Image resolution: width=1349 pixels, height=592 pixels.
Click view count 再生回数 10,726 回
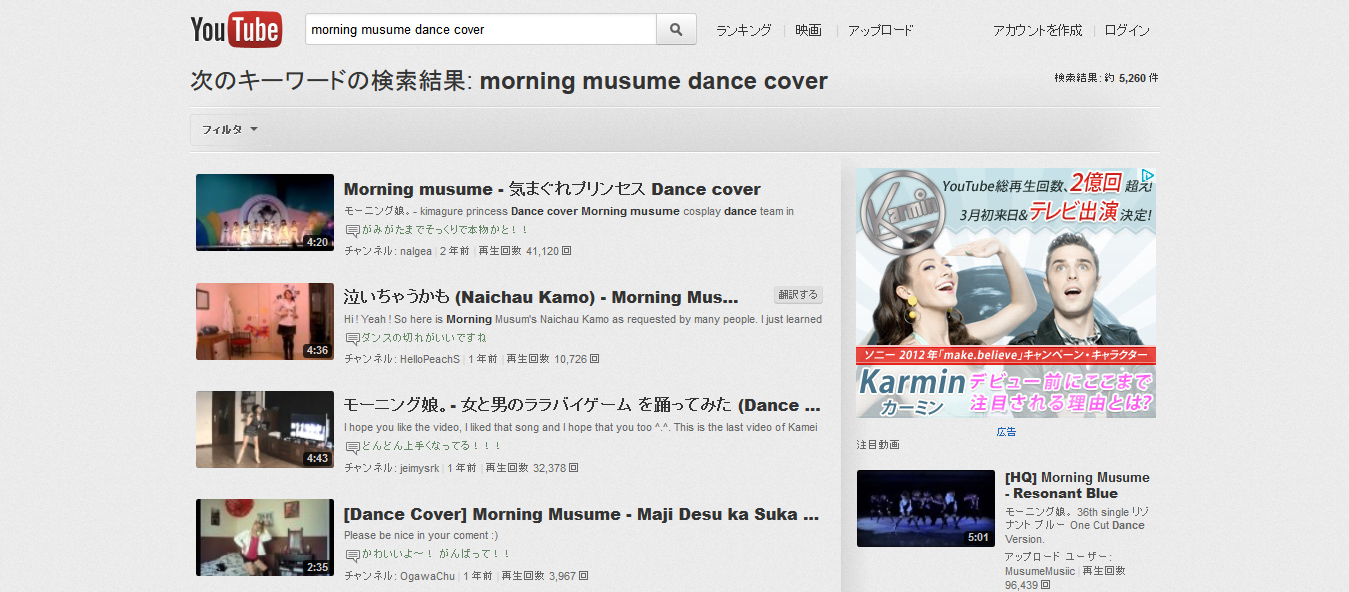pos(553,359)
